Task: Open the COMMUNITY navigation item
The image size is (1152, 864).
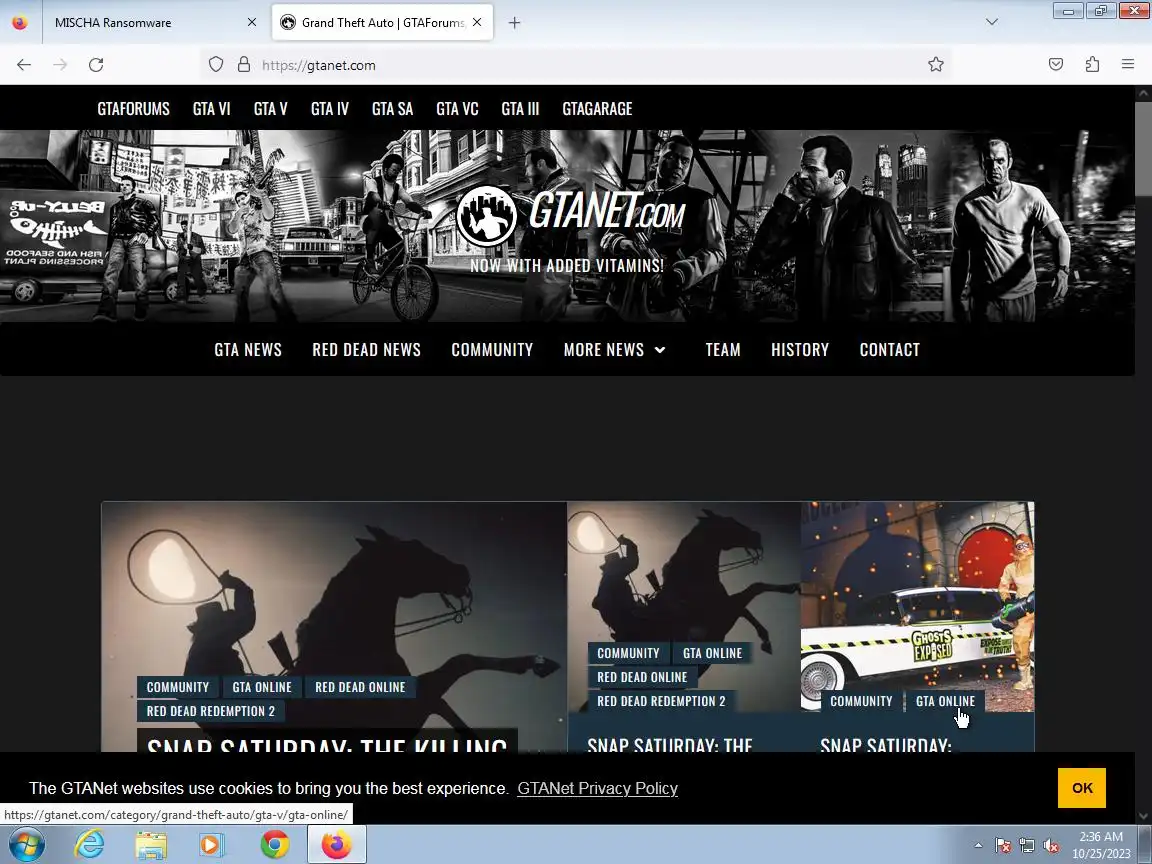Action: click(x=492, y=350)
